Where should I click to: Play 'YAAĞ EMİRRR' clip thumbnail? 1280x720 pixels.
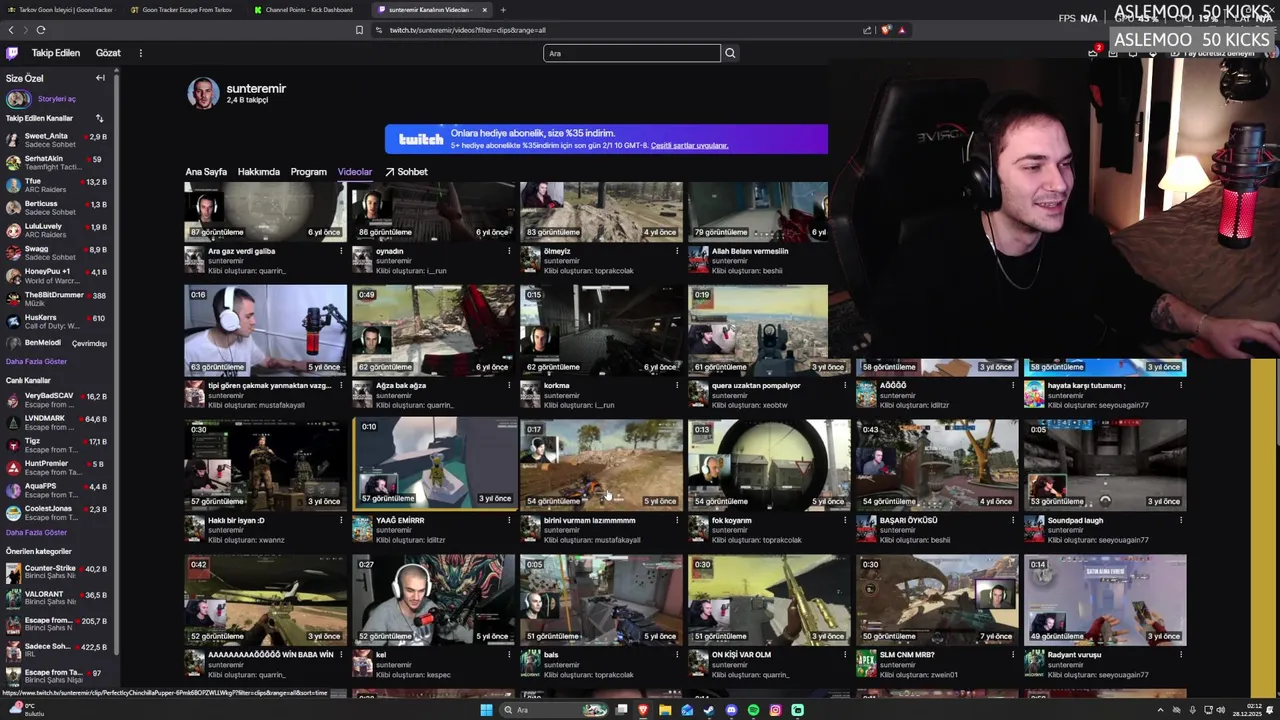click(x=434, y=465)
